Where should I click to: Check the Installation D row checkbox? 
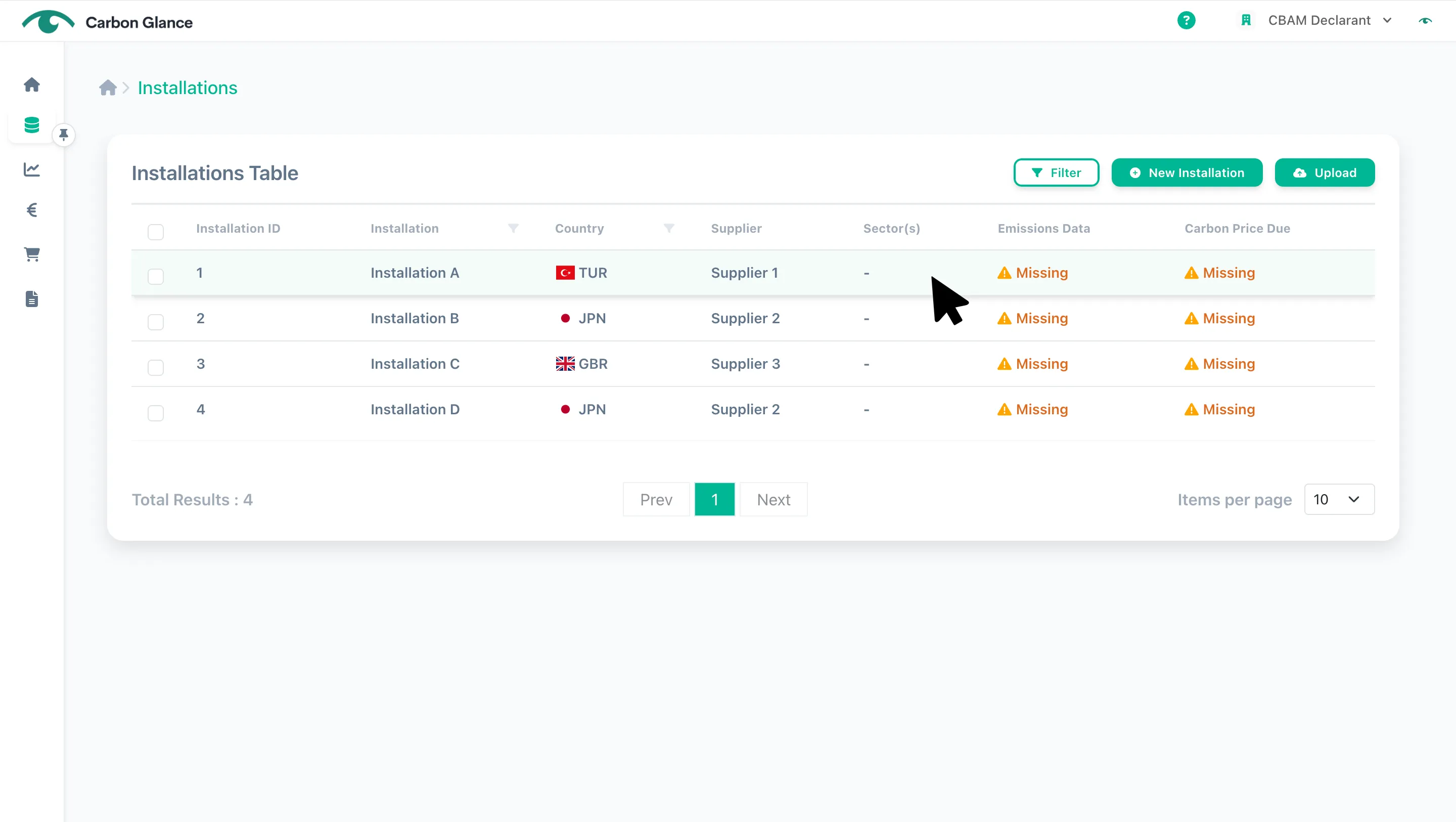[155, 413]
